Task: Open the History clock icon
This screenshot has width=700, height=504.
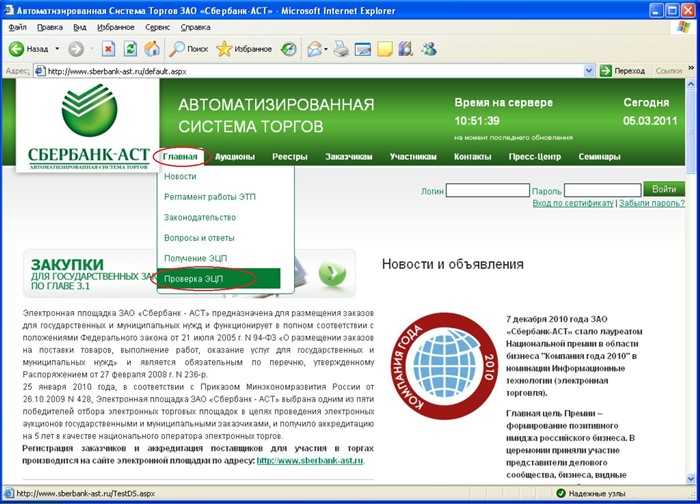Action: [289, 49]
